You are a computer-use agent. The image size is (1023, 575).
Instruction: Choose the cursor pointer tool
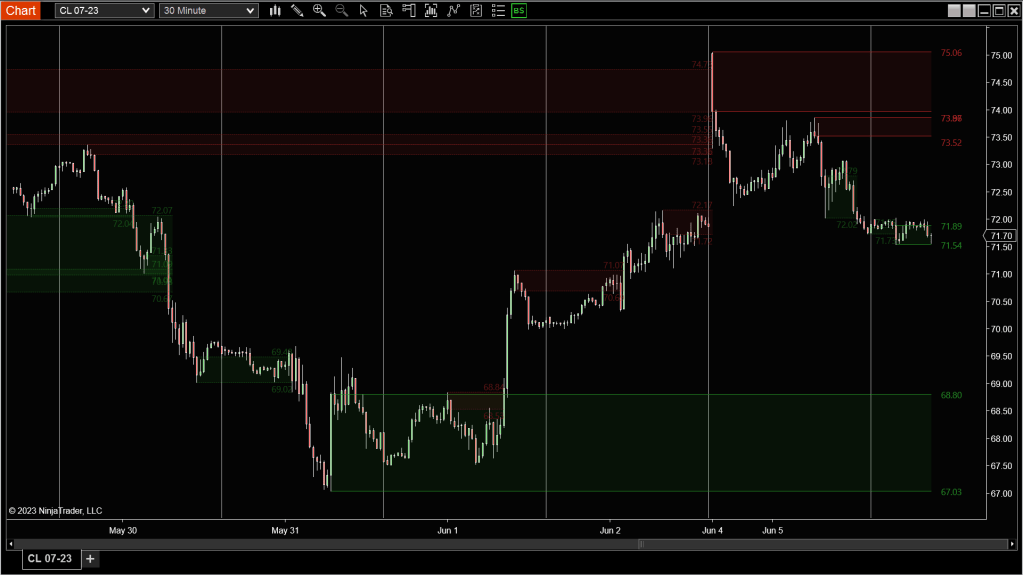pos(363,10)
